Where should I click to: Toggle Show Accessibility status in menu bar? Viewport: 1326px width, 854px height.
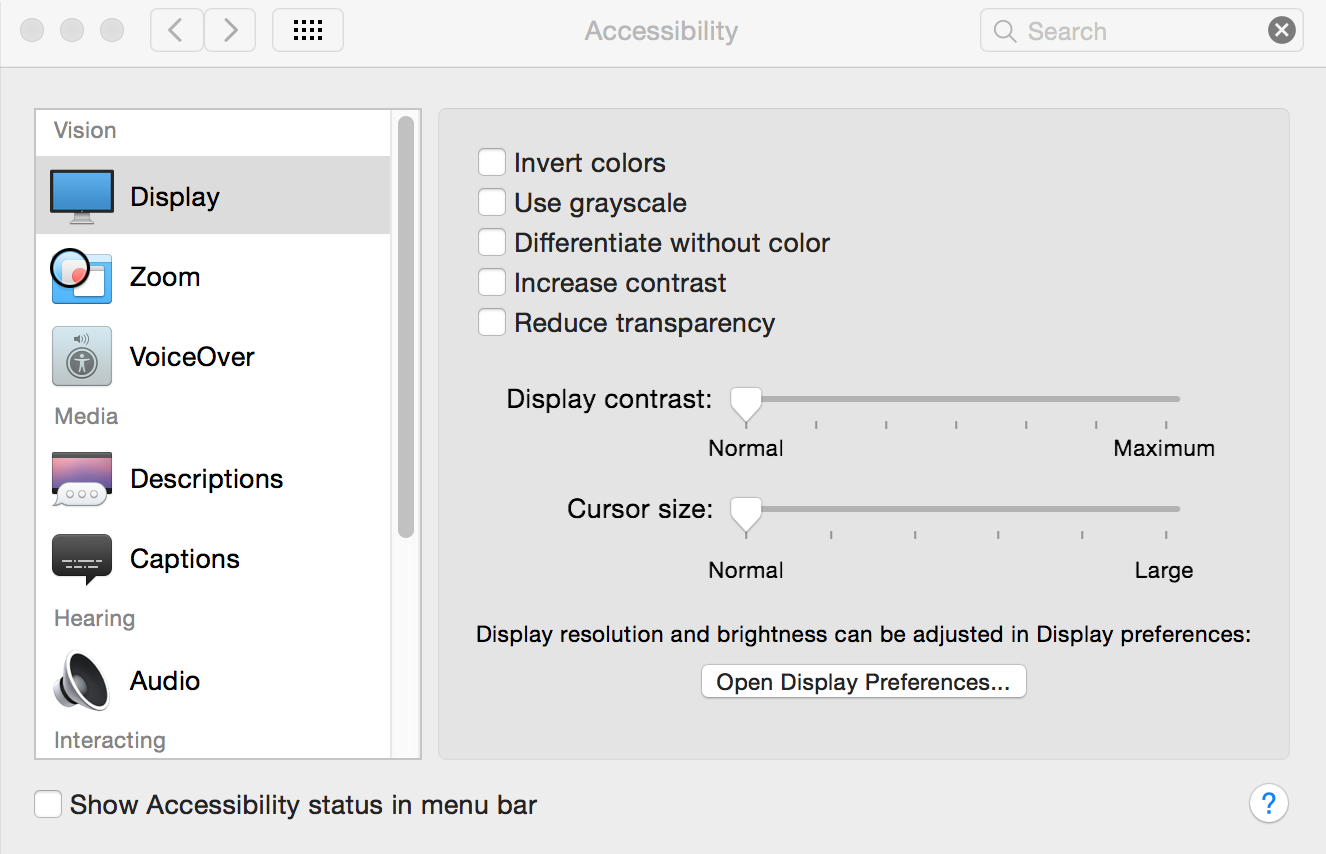(48, 805)
